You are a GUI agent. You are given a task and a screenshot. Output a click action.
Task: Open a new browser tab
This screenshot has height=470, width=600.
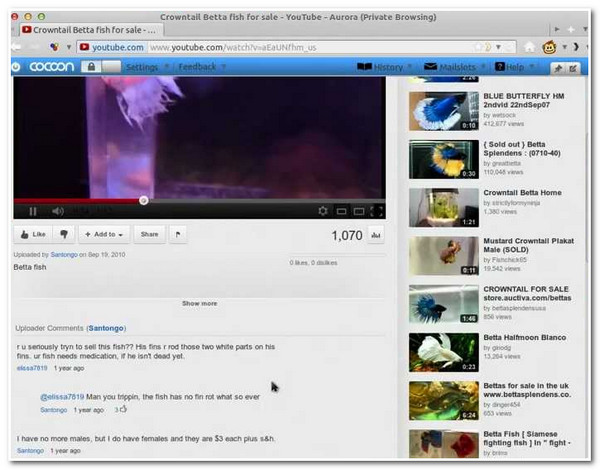pos(571,29)
